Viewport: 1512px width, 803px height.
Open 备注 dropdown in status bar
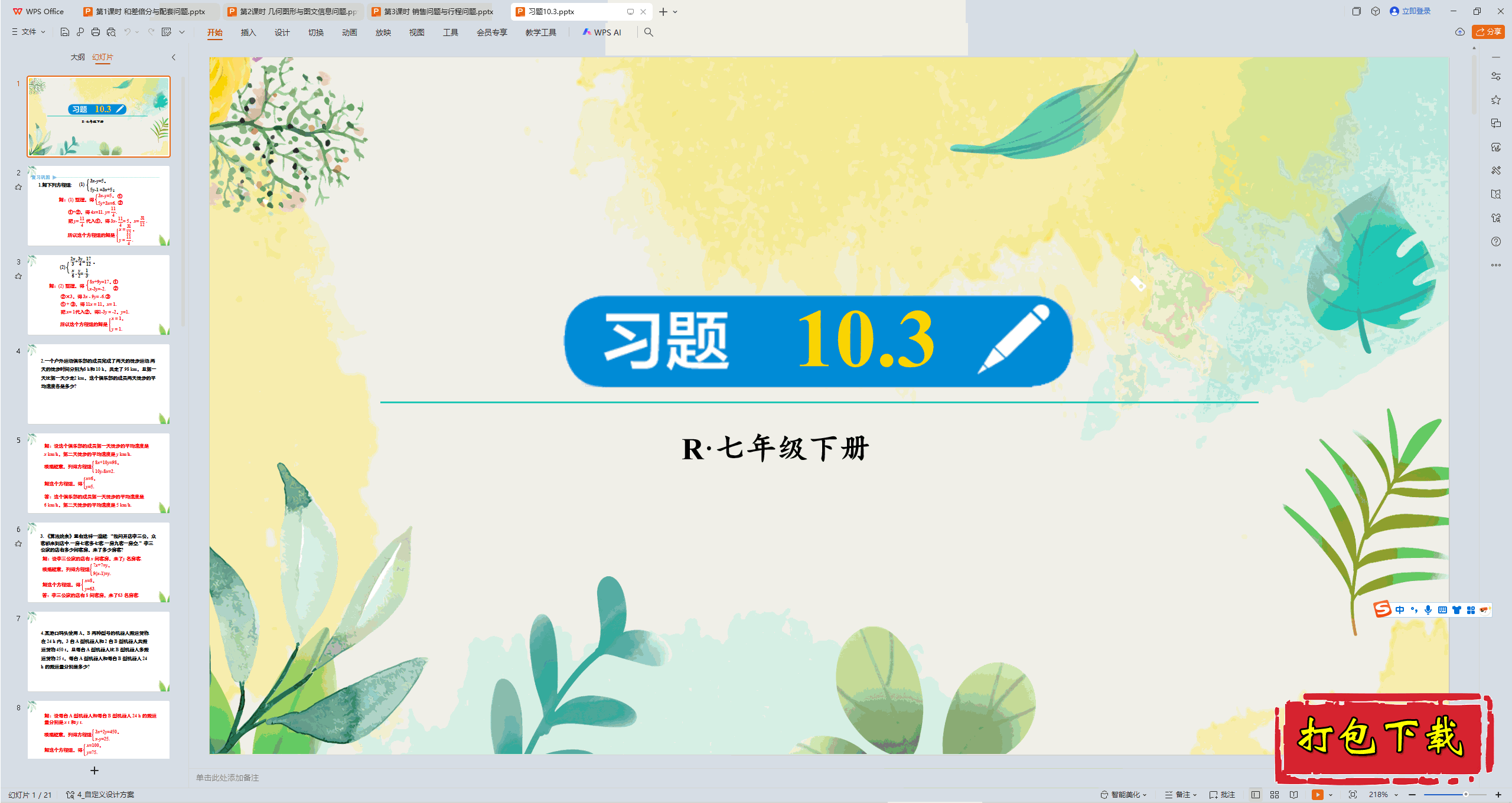click(x=1180, y=795)
